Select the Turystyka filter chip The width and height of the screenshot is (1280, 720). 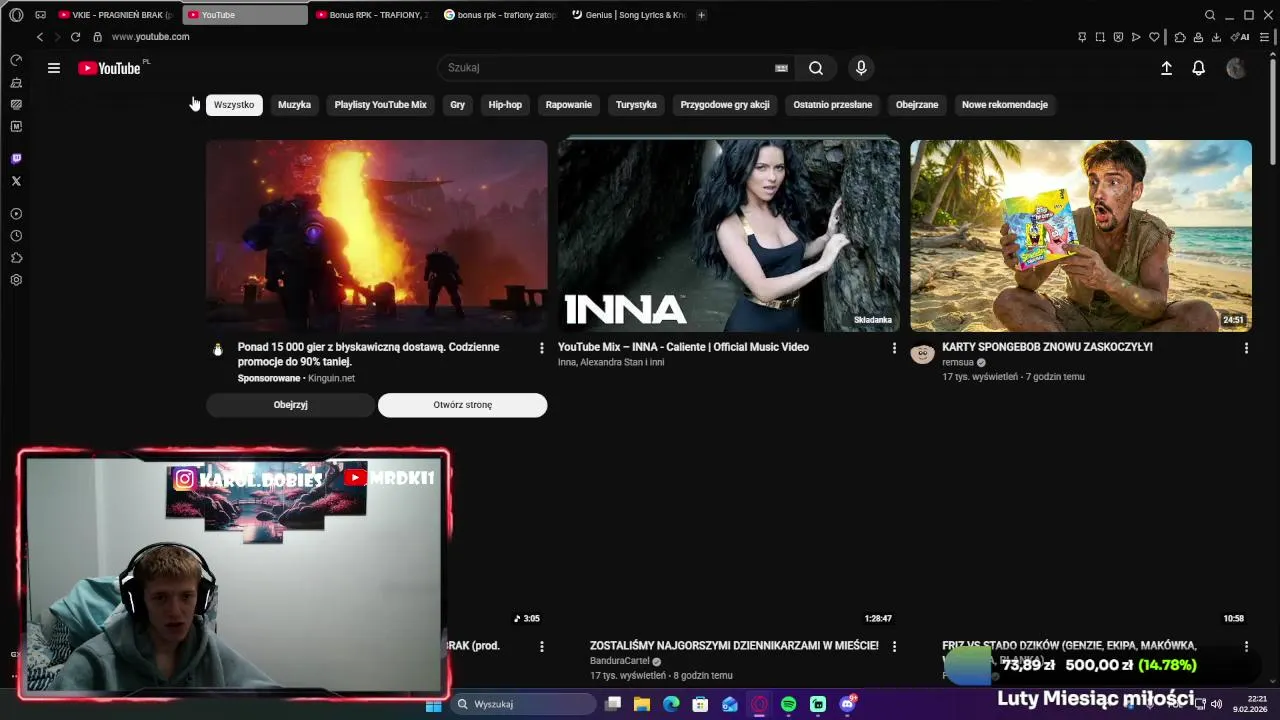point(636,104)
